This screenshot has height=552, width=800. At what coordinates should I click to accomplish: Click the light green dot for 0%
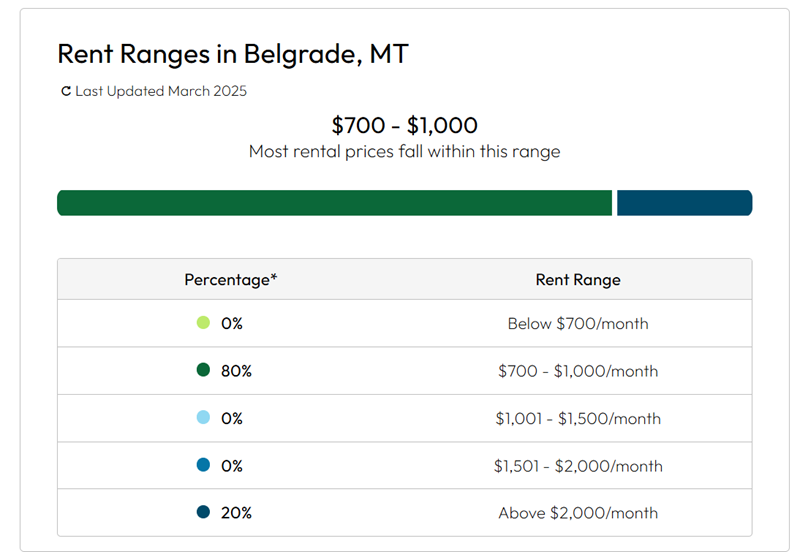203,323
